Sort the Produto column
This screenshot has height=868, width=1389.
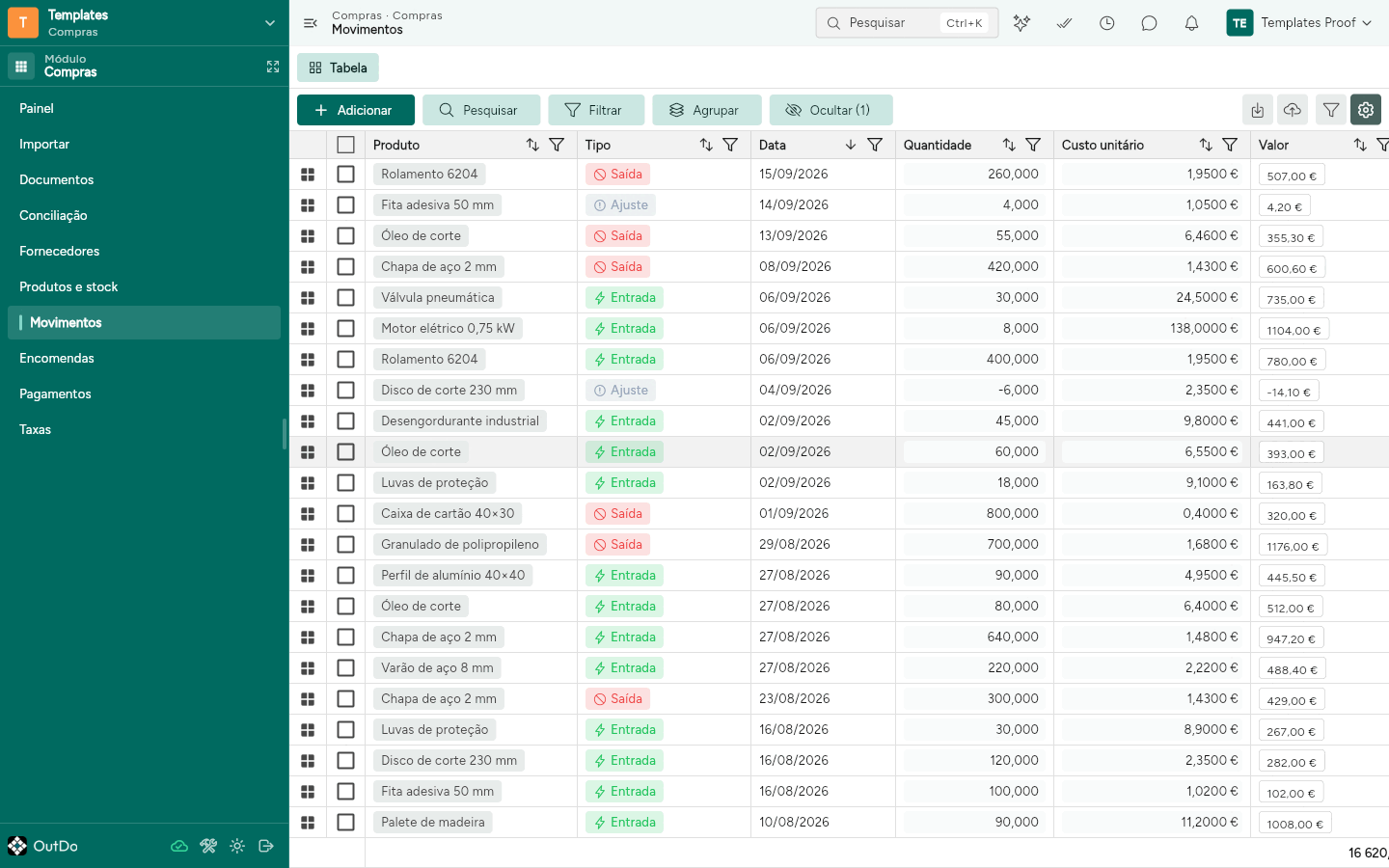pos(532,145)
